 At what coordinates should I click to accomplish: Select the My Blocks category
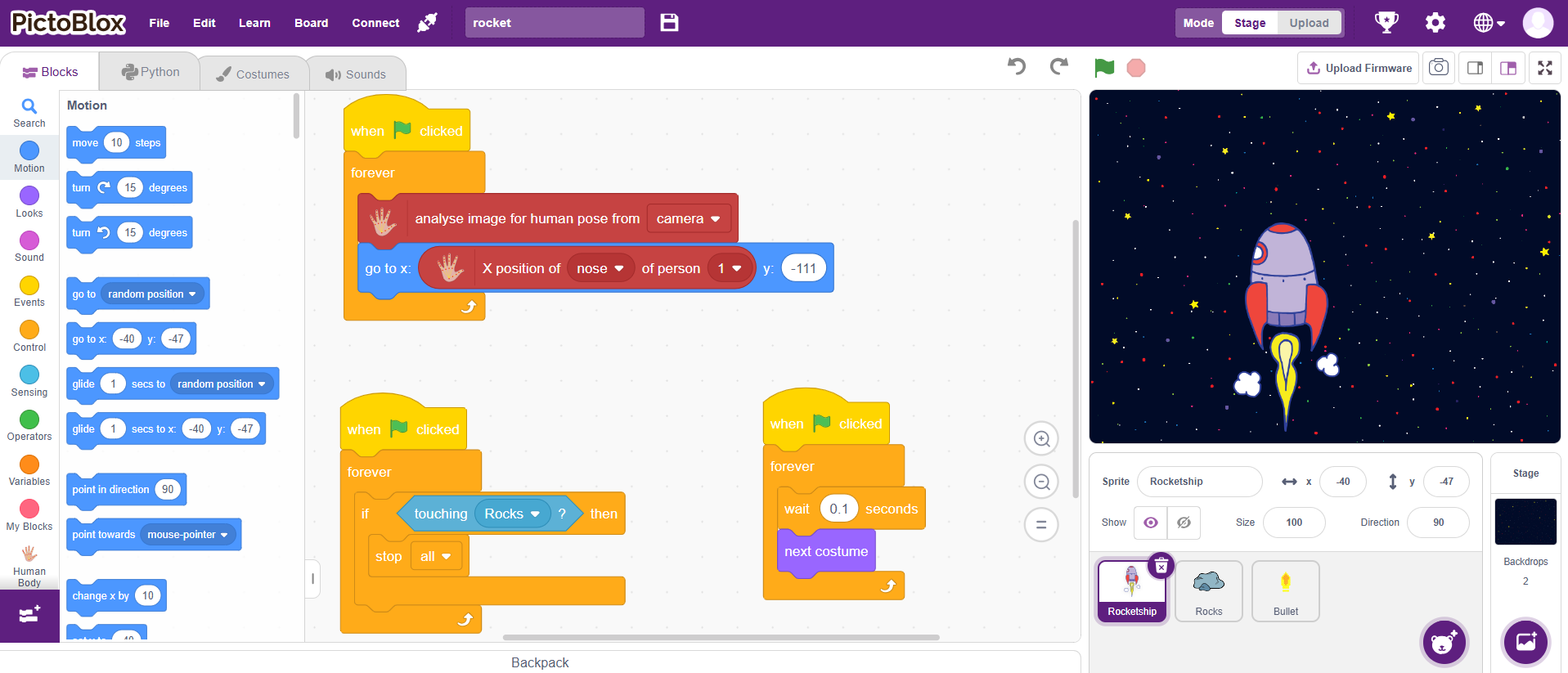(x=29, y=515)
